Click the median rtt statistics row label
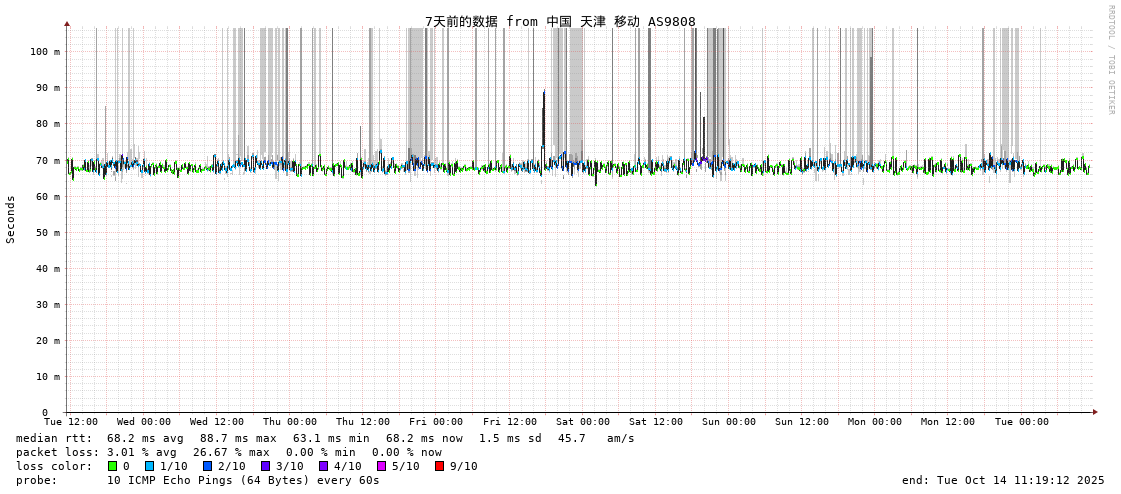This screenshot has height=494, width=1121. pos(54,438)
